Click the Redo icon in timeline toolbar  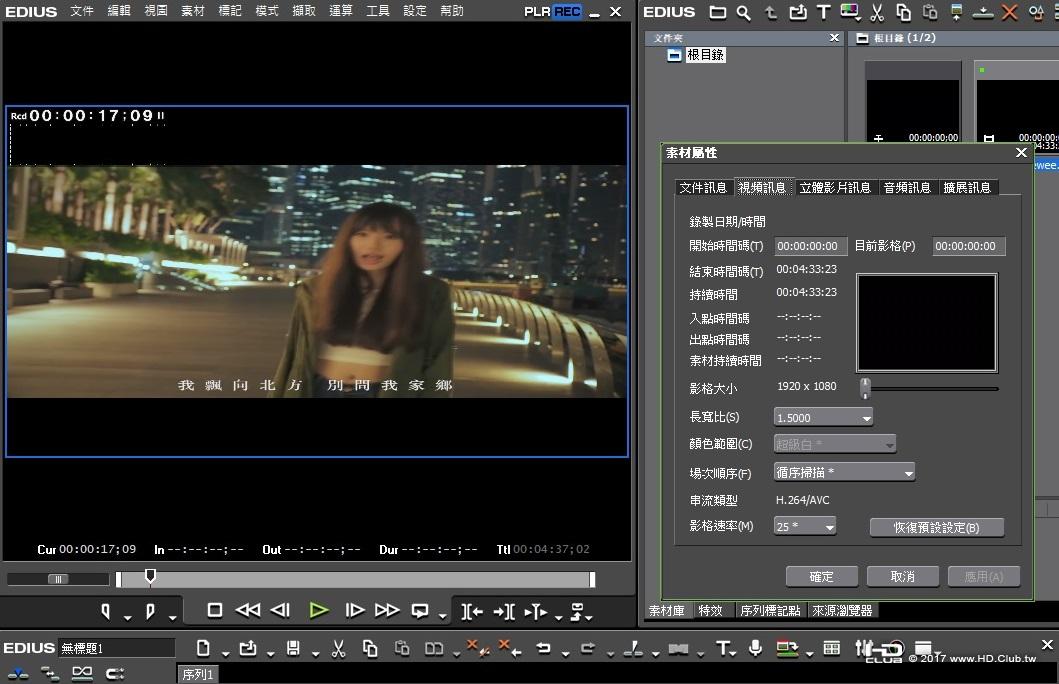point(588,648)
